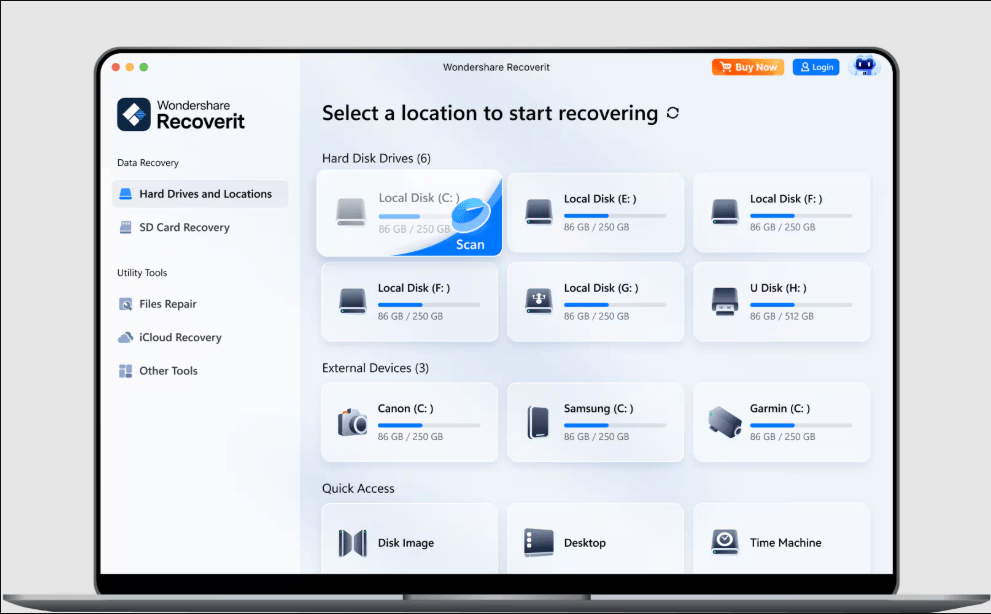Screen dimensions: 991x614
Task: Click the Hard Disk Drives (6) heading
Action: (377, 159)
